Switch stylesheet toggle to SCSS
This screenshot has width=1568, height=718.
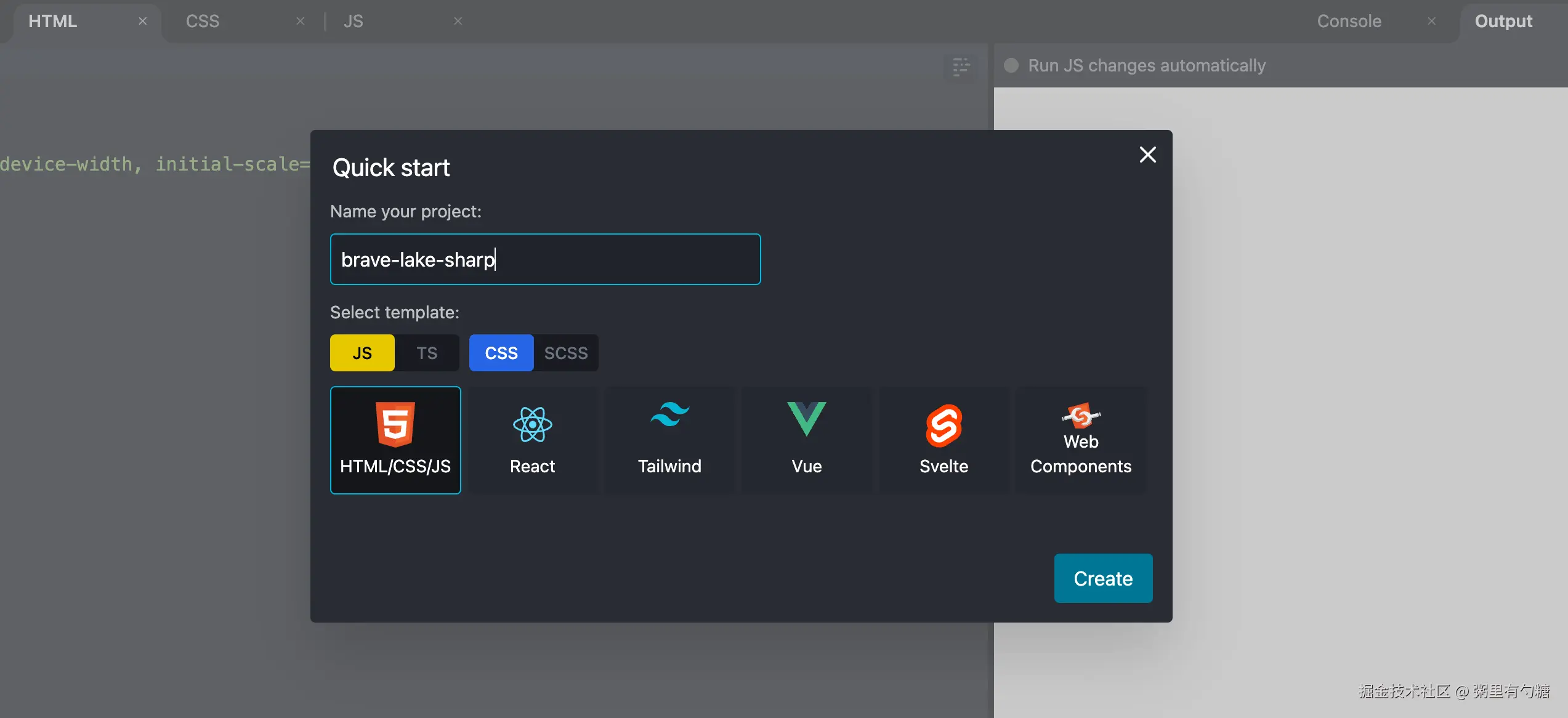(565, 353)
